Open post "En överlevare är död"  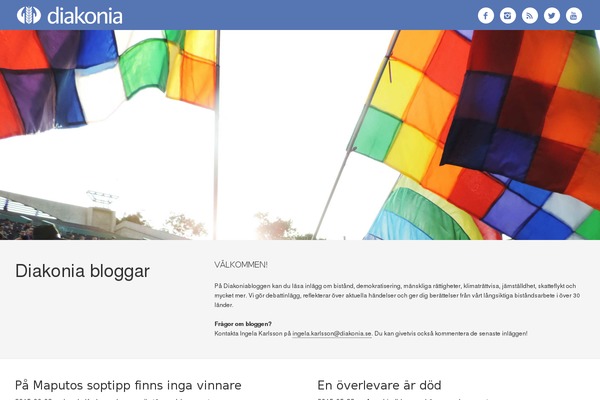tap(379, 385)
